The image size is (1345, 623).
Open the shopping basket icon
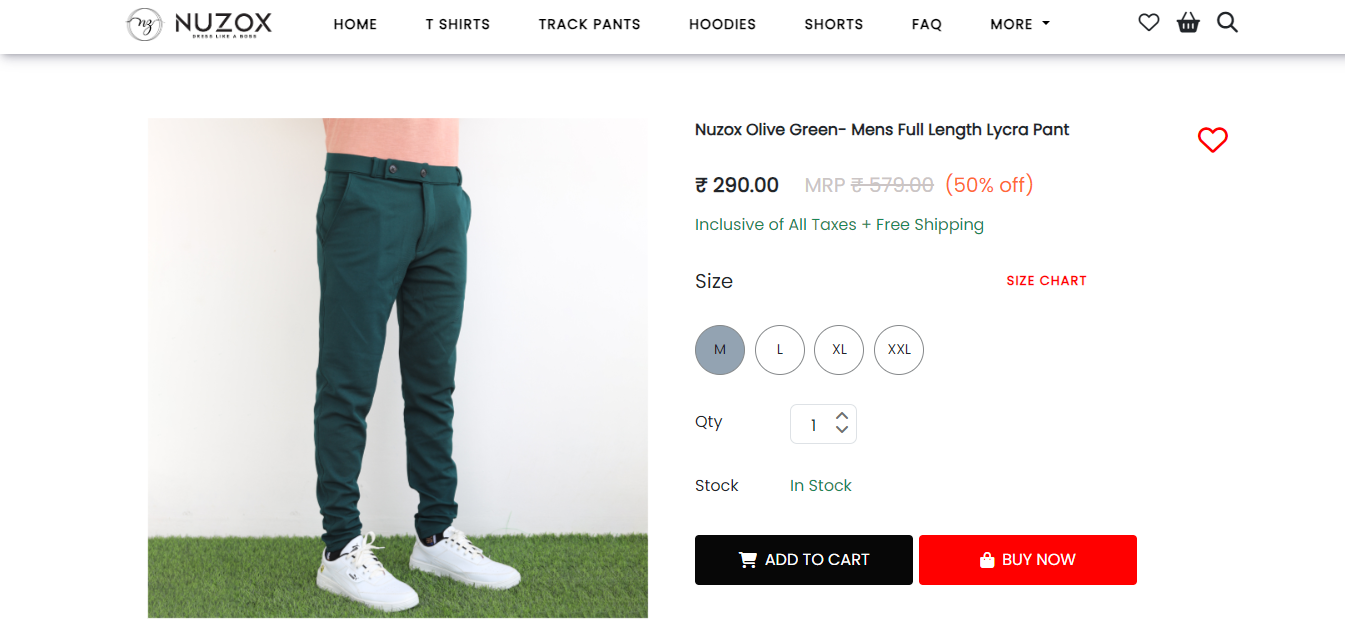tap(1188, 22)
